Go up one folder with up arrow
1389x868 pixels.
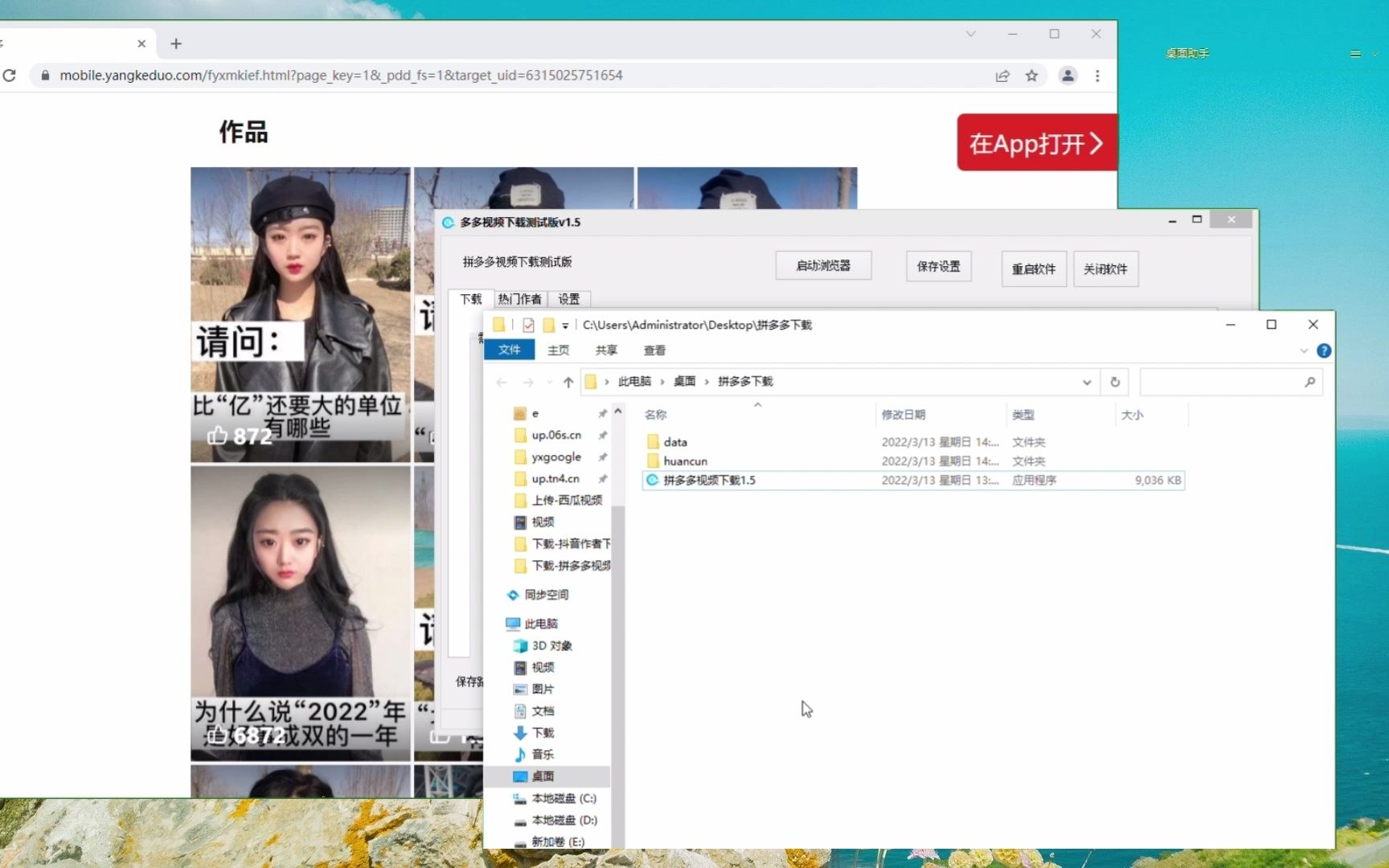(x=568, y=382)
